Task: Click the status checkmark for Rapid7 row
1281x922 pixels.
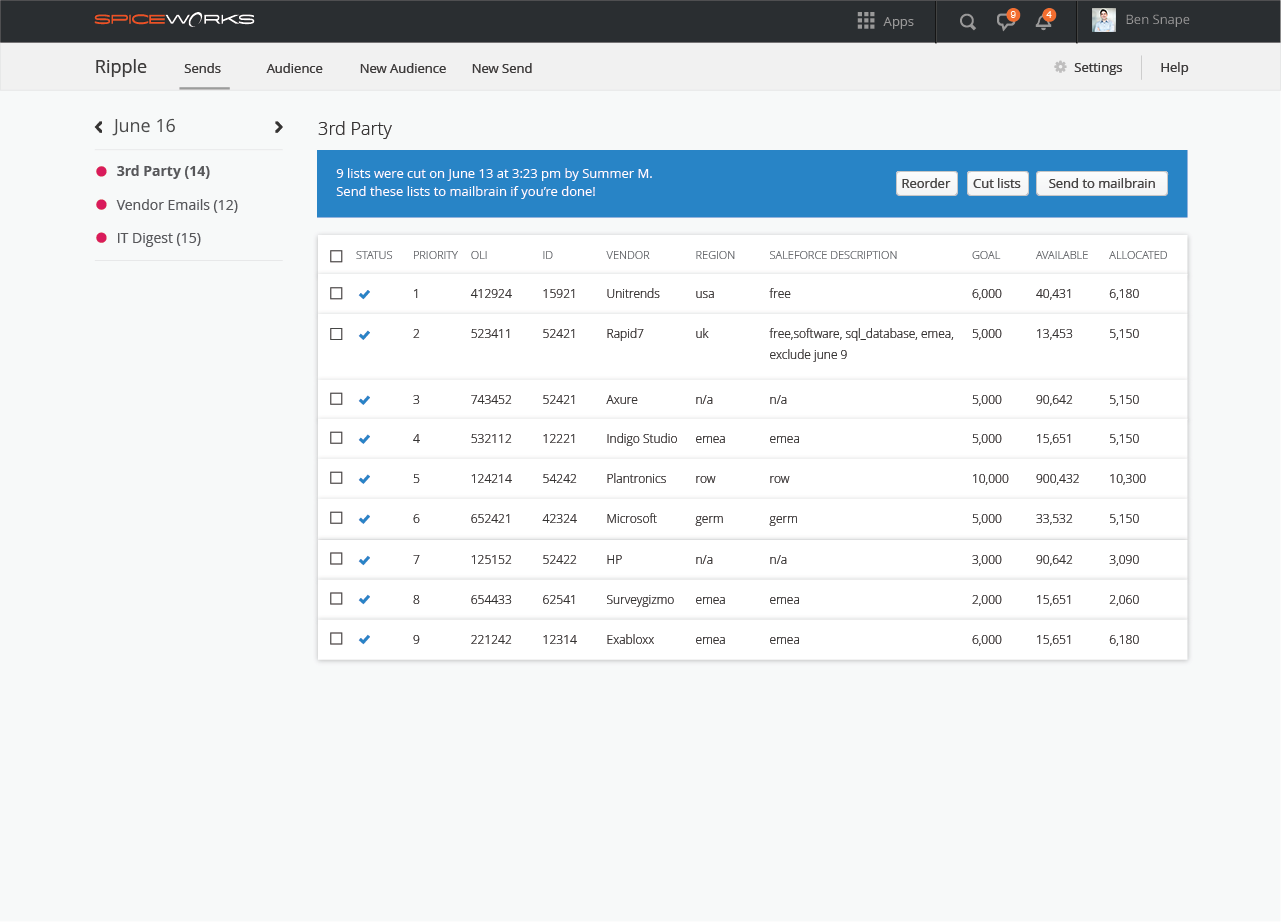Action: (364, 335)
